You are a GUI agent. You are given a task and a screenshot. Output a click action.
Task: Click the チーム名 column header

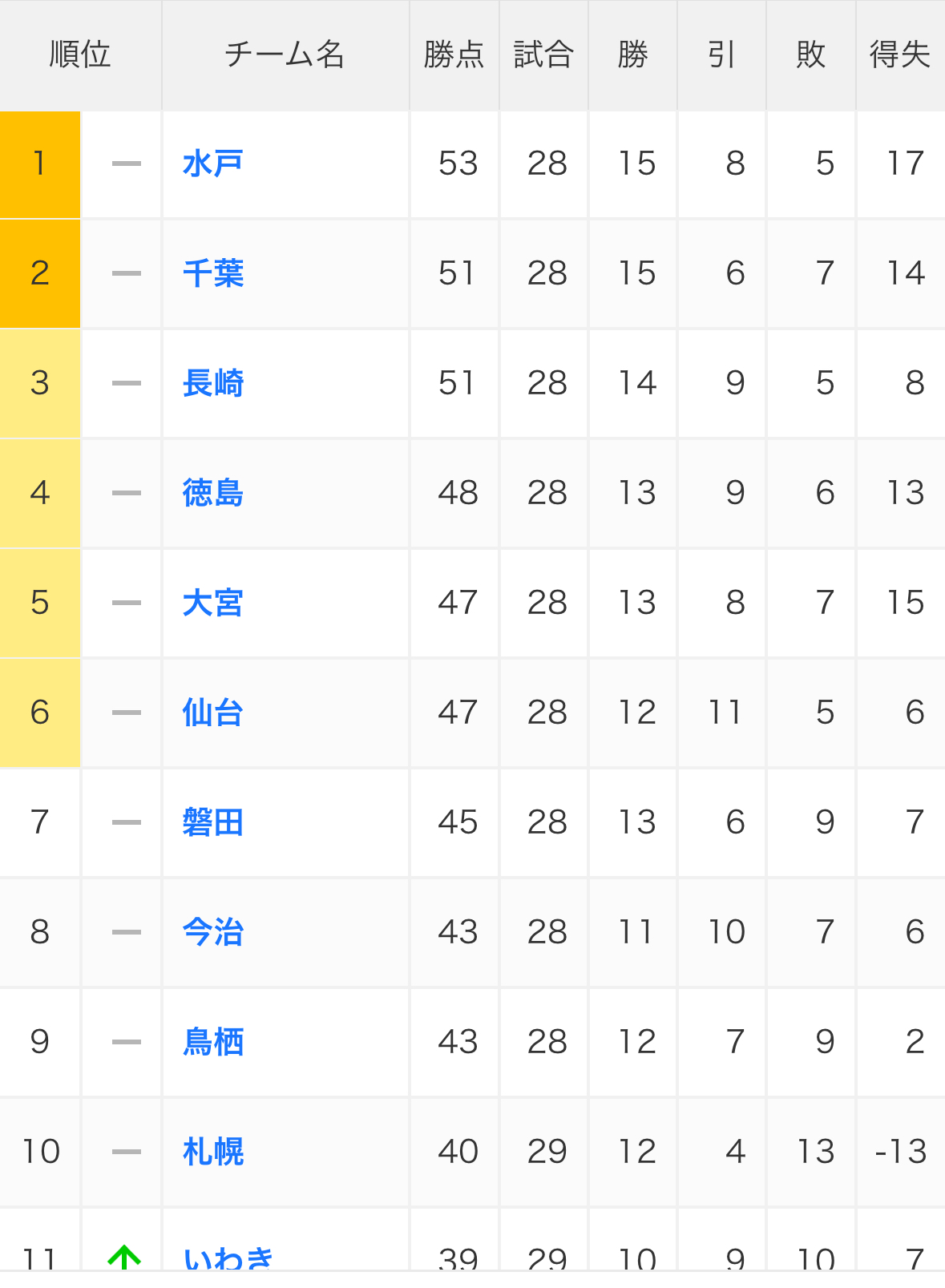[x=285, y=55]
